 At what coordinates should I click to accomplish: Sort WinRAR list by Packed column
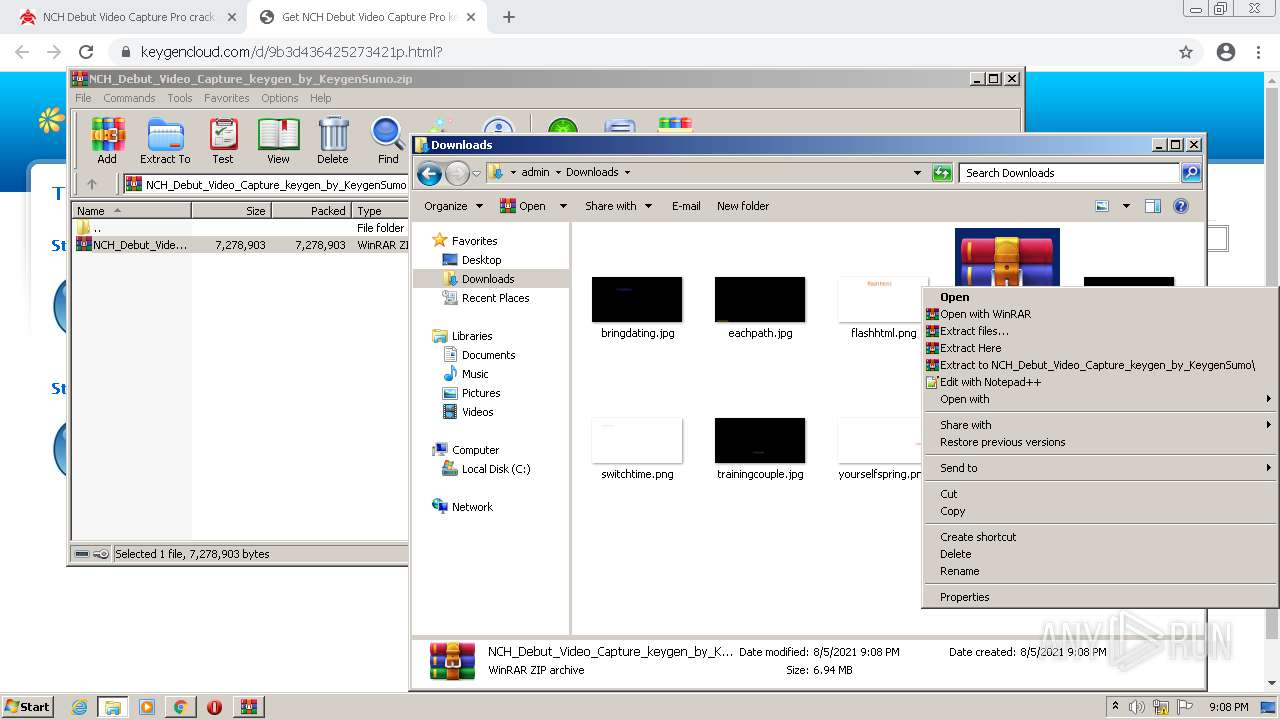[311, 211]
